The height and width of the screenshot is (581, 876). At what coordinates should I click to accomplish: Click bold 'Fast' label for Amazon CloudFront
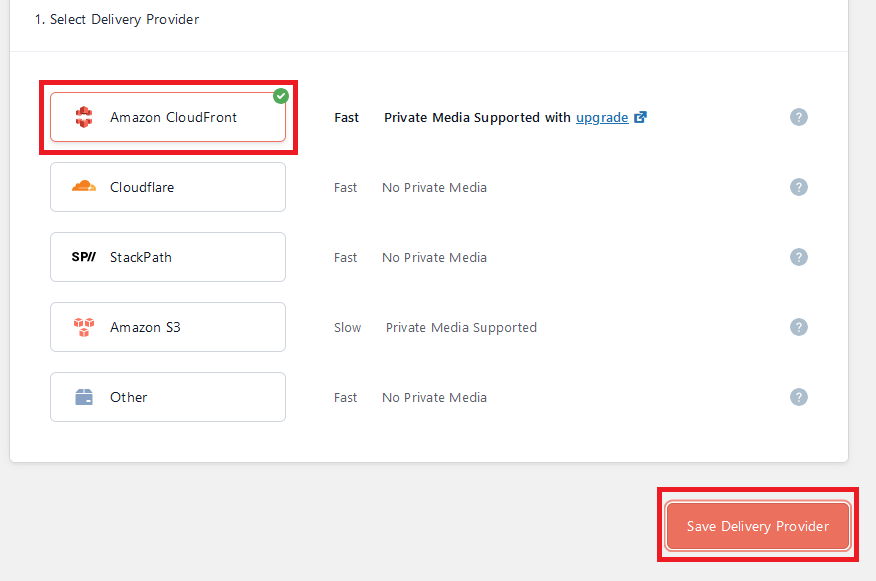[346, 118]
